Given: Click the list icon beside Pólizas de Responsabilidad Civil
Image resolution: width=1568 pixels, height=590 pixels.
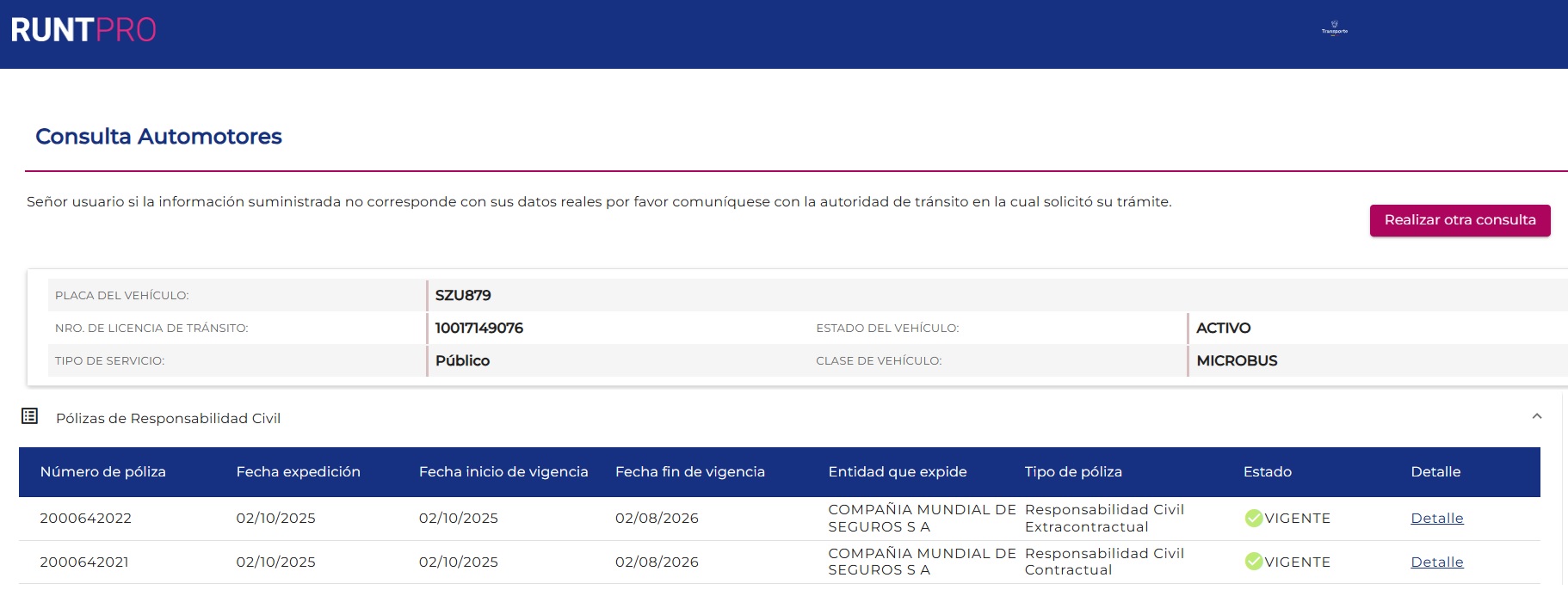Looking at the screenshot, I should coord(30,416).
